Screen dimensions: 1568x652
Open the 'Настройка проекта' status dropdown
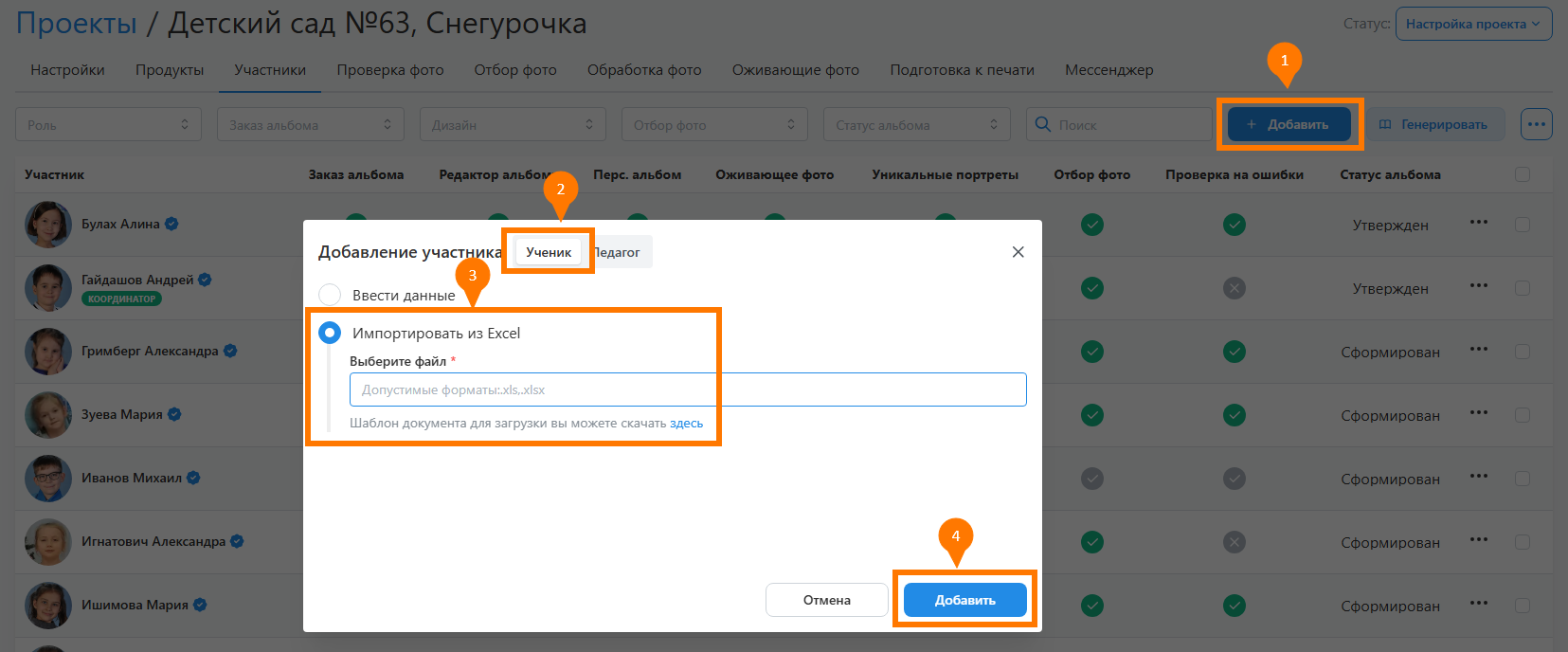[x=1472, y=24]
